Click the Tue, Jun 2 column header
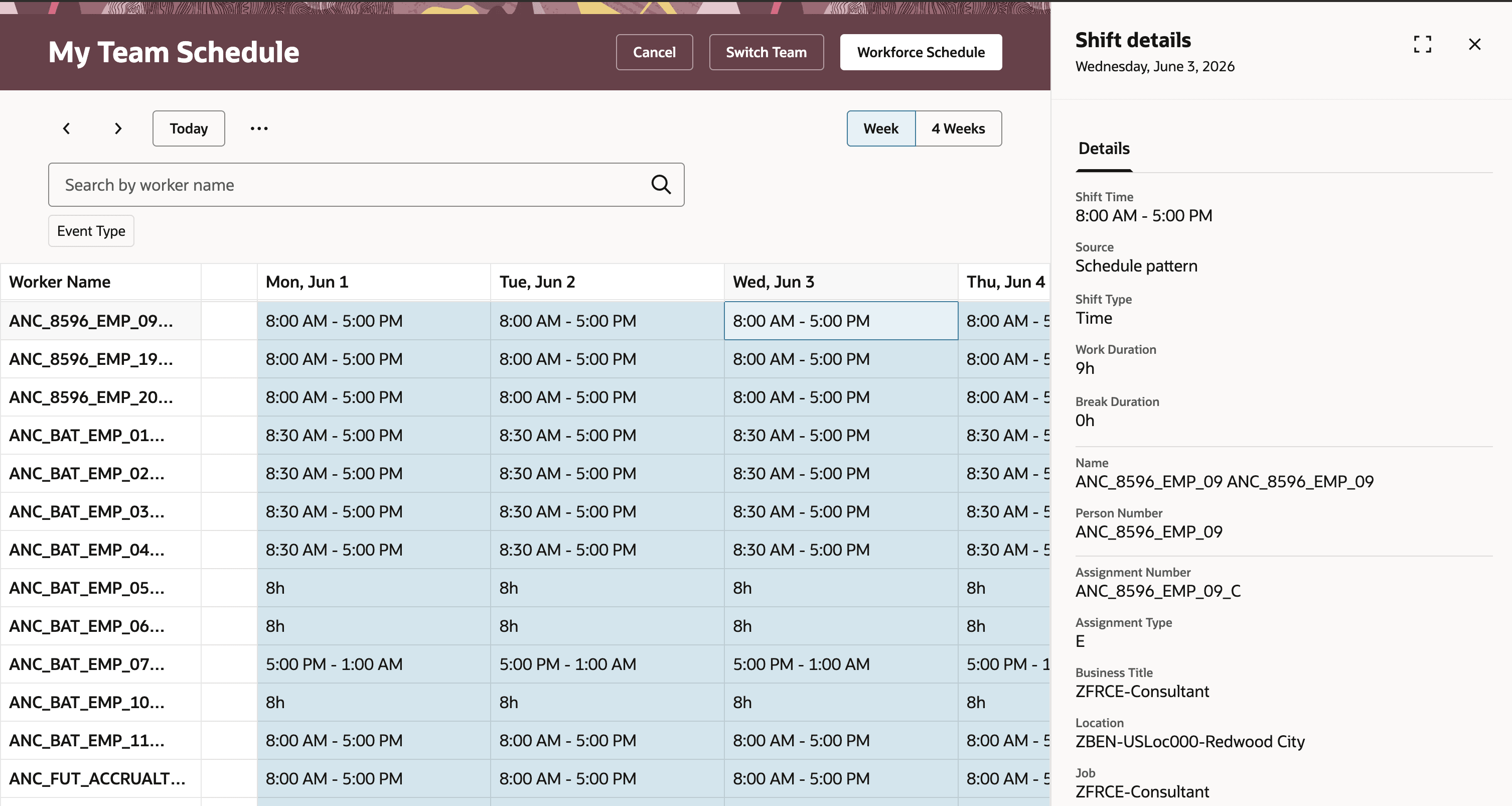 tap(607, 282)
